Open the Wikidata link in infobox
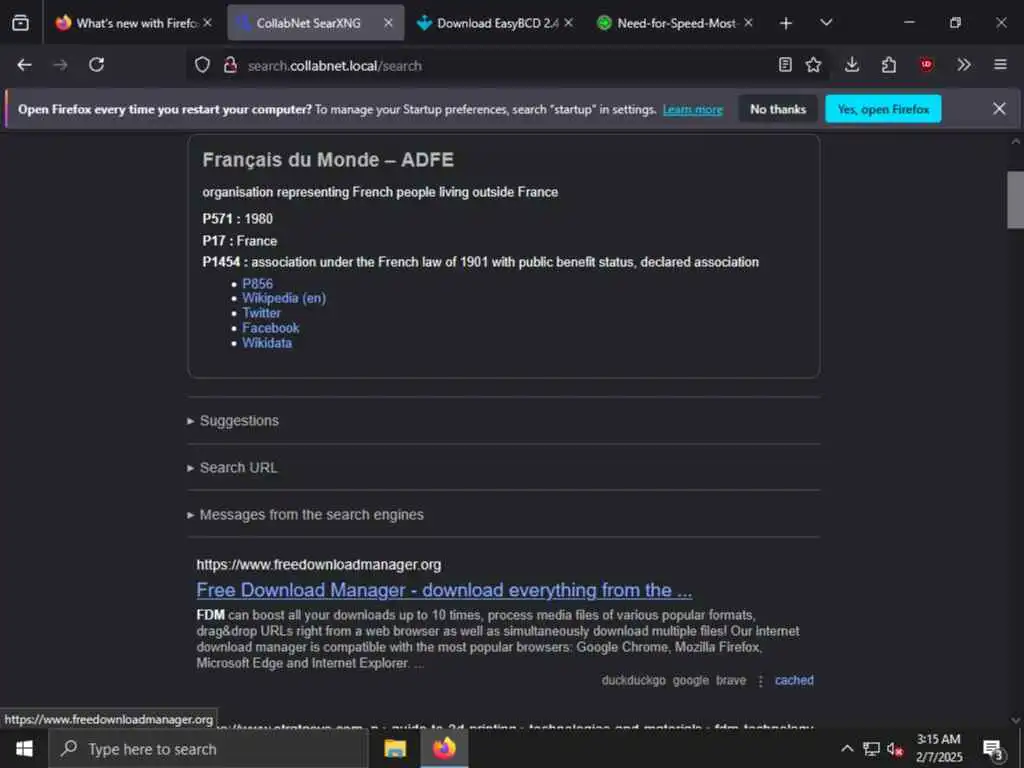This screenshot has width=1024, height=768. point(266,343)
